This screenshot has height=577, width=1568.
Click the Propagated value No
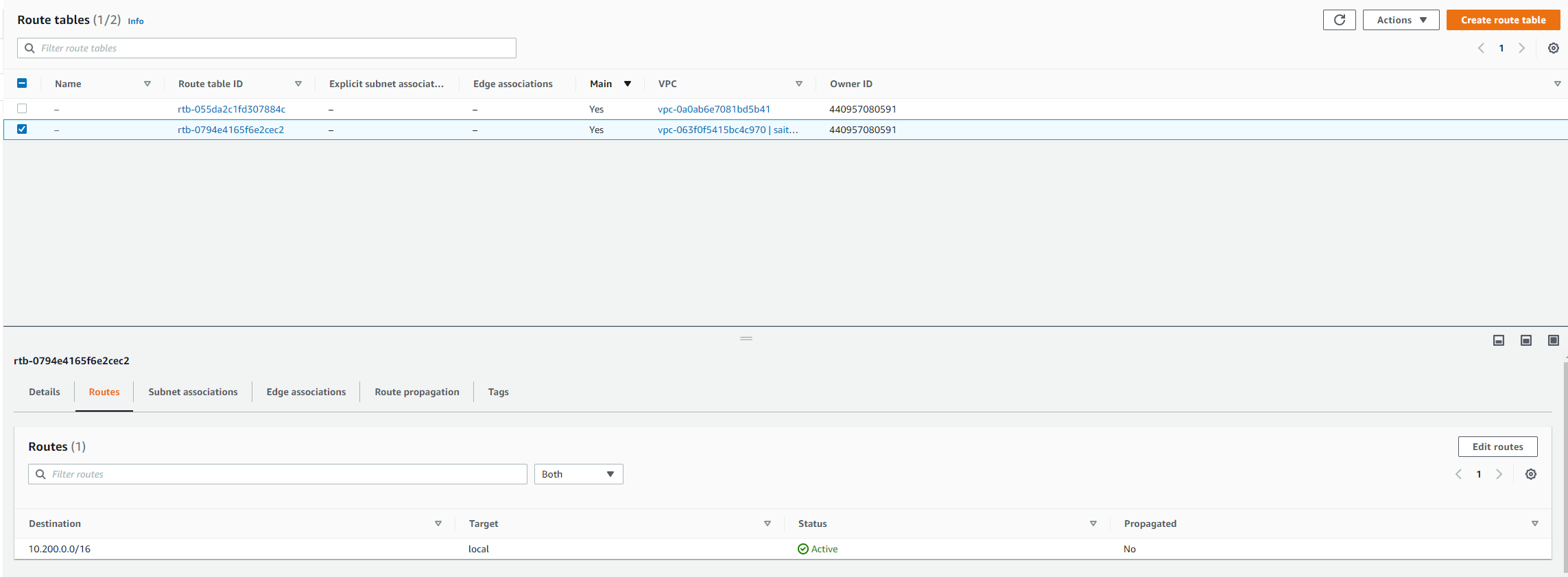(x=1130, y=549)
